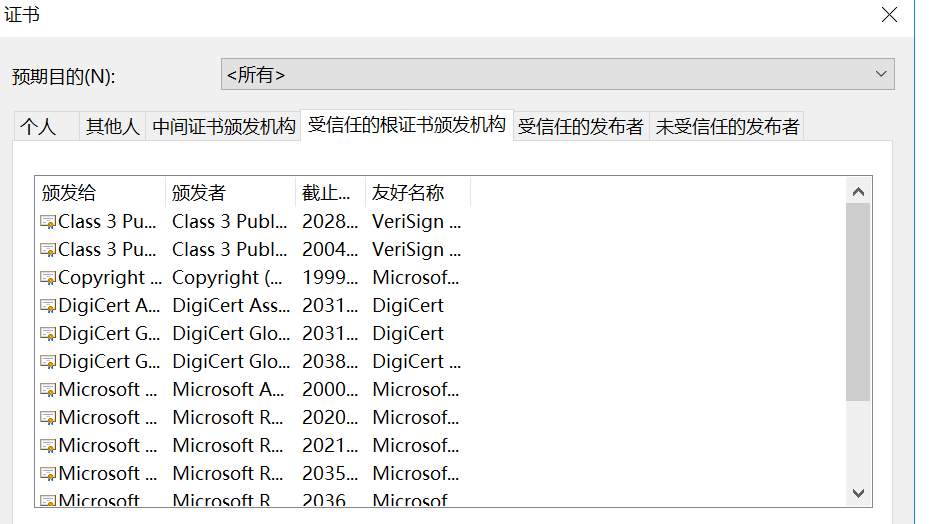Click certificate icon of DigiCert Glo... 2031 row

coord(48,334)
